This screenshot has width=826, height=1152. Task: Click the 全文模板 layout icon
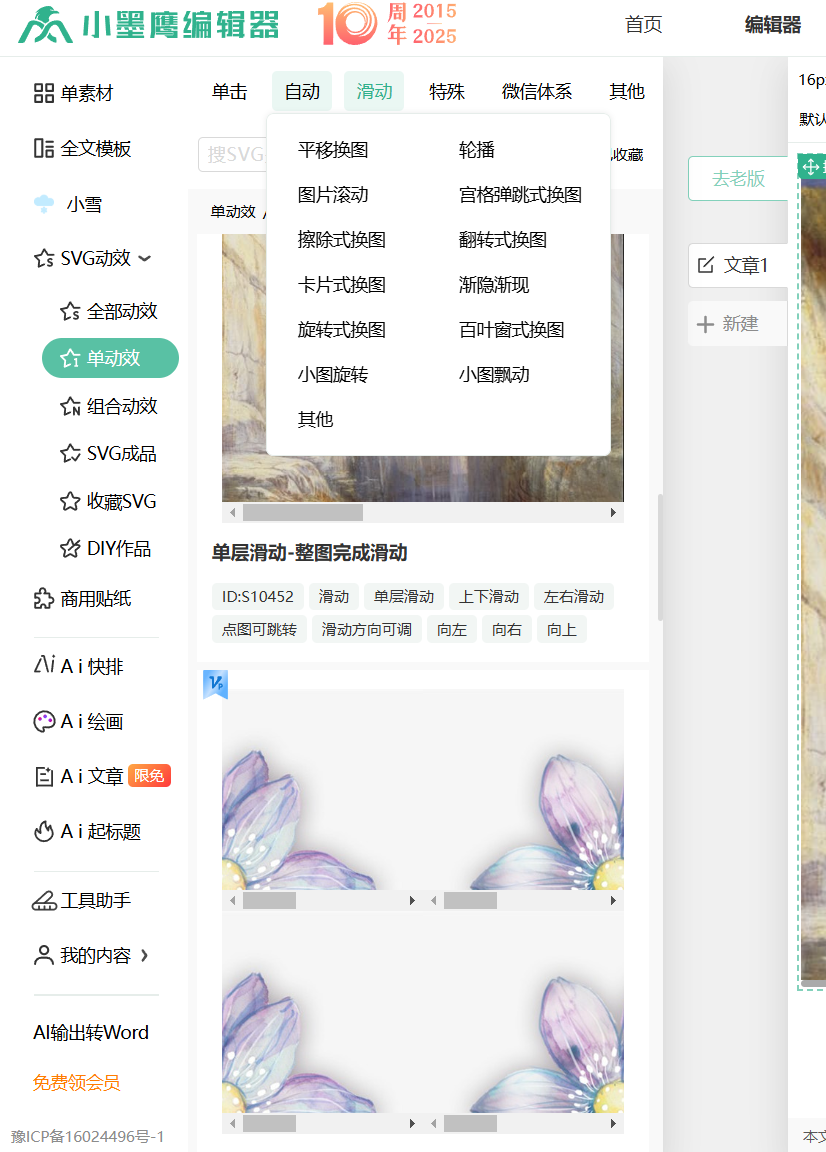44,149
